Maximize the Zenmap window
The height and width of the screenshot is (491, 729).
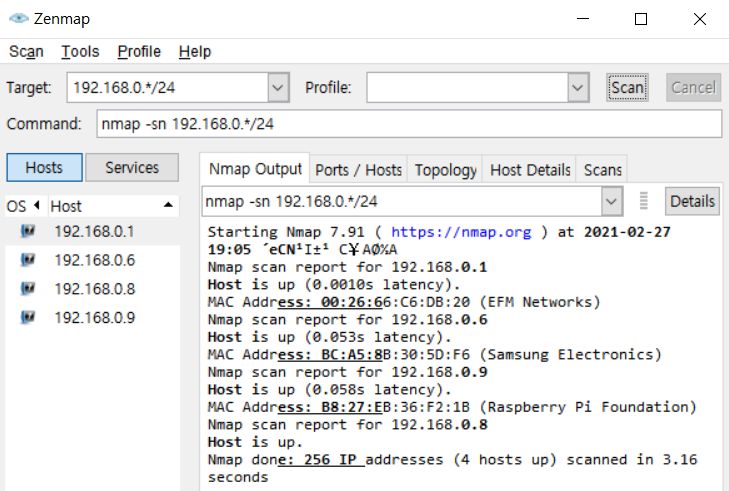(641, 19)
